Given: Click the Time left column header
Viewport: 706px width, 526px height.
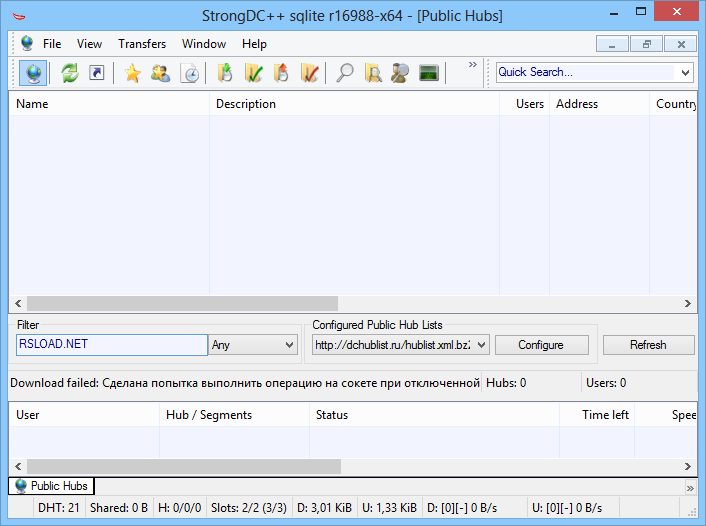Looking at the screenshot, I should coord(597,415).
